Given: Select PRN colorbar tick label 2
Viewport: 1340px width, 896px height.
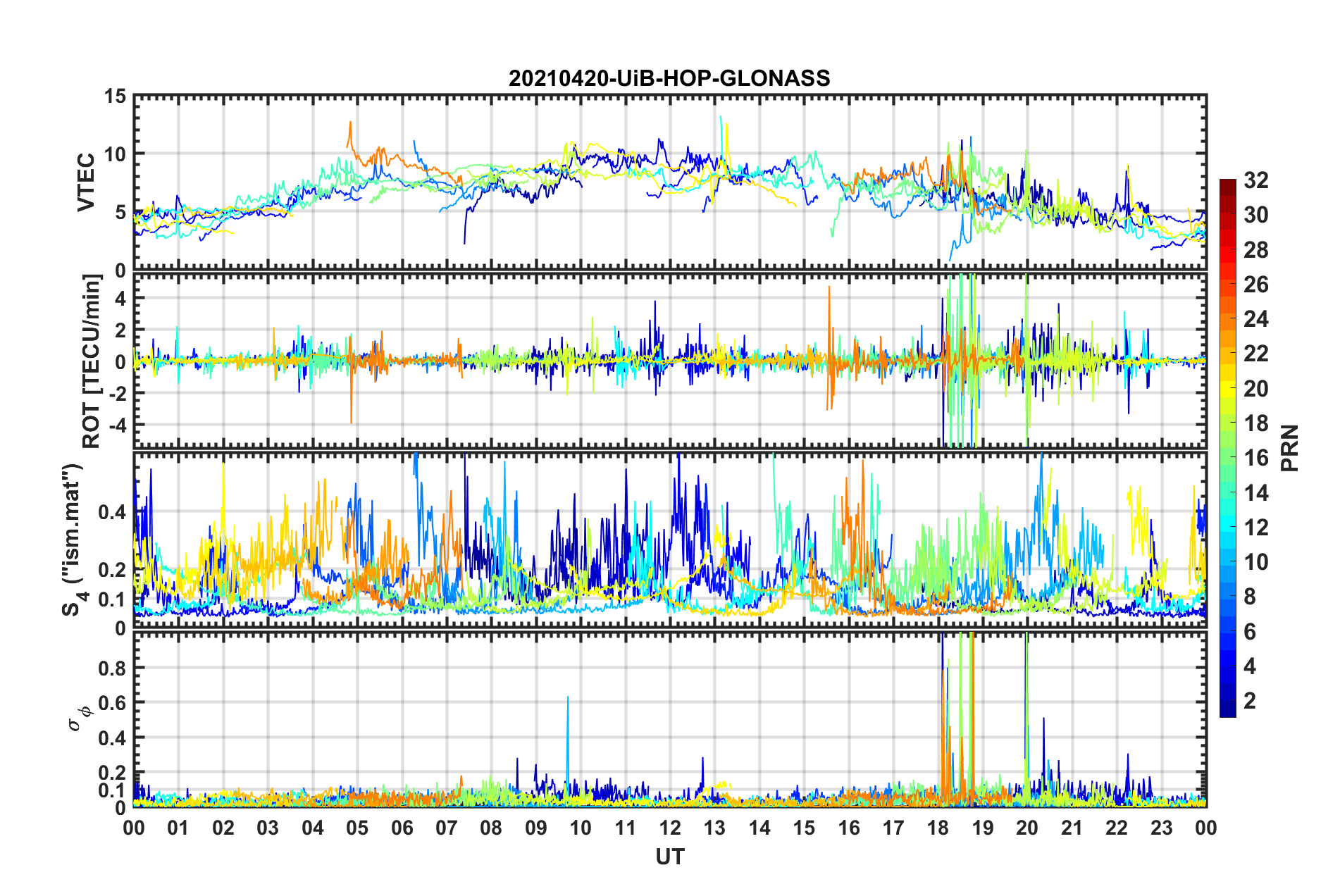Looking at the screenshot, I should [x=1250, y=701].
